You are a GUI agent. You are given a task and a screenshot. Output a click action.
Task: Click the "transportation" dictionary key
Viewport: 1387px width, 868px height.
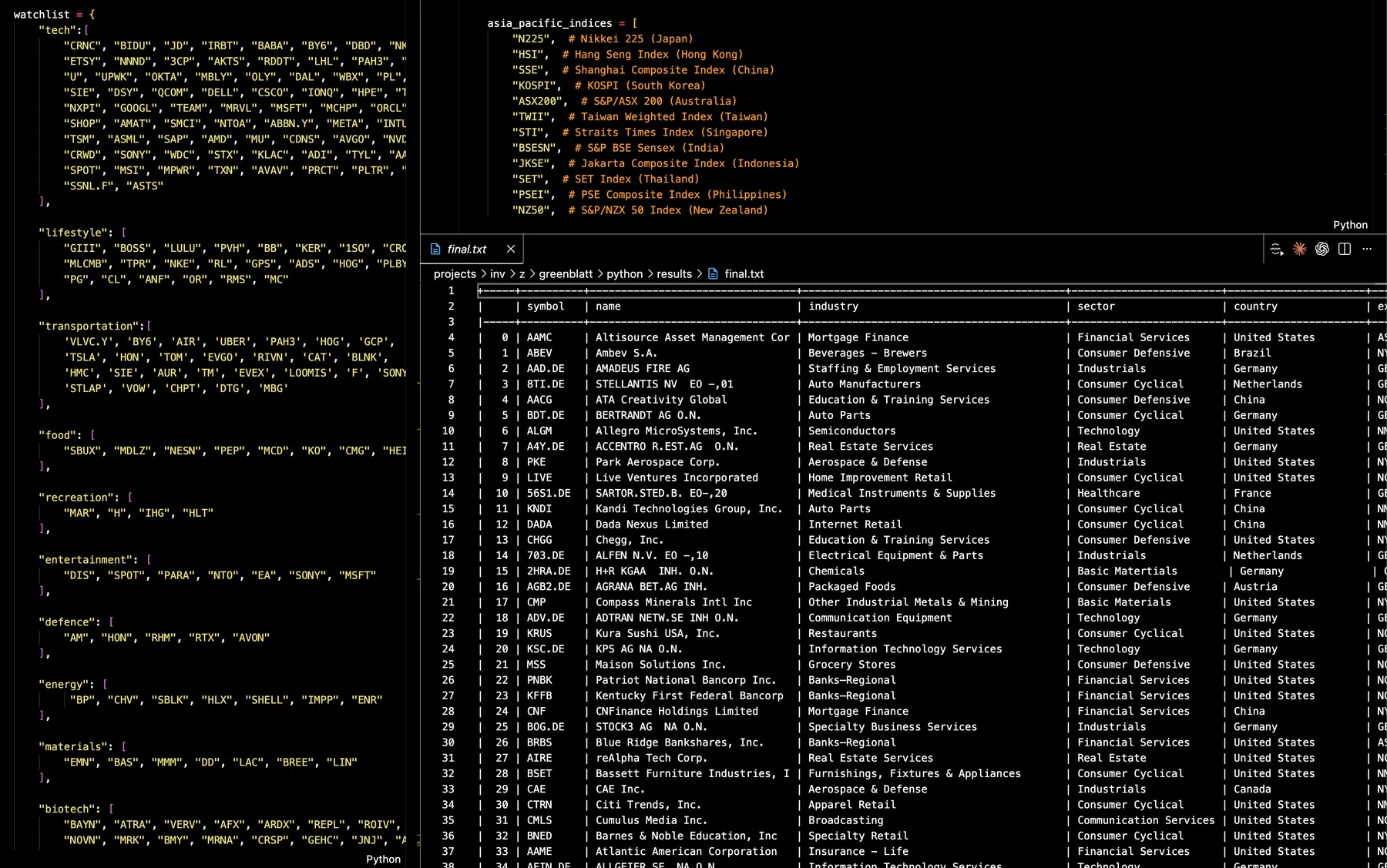coord(89,326)
